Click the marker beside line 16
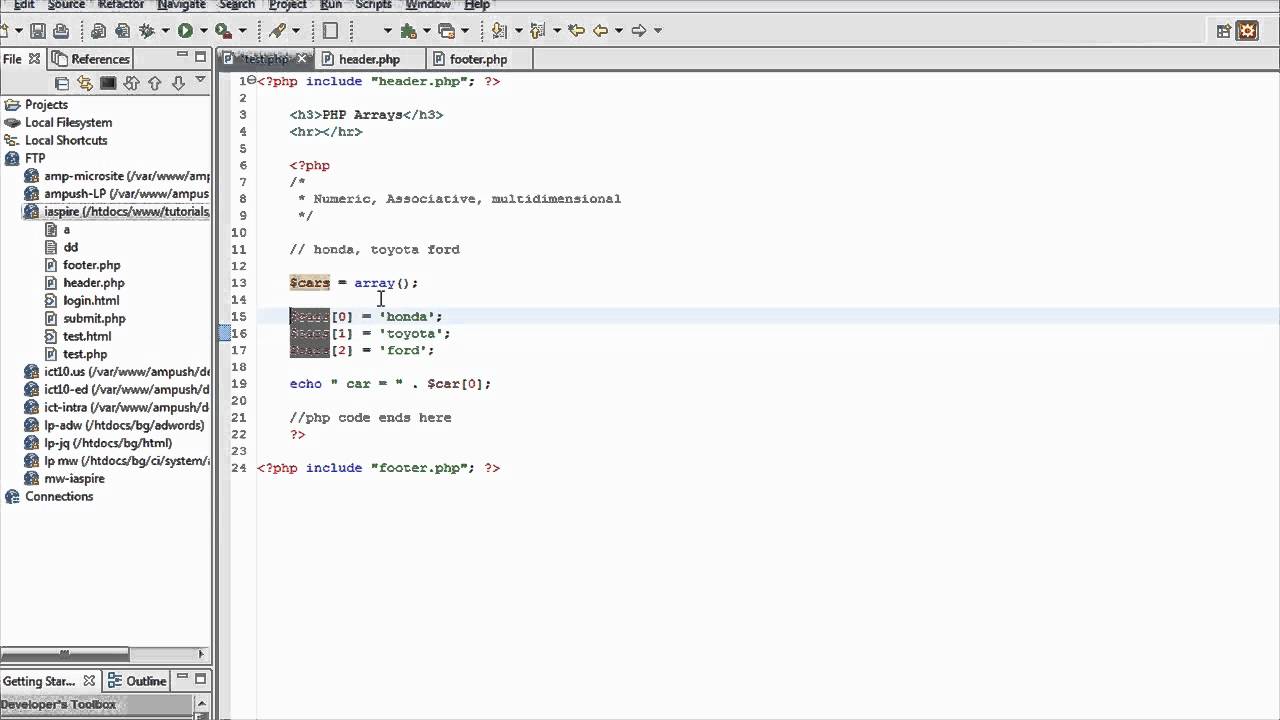 pyautogui.click(x=225, y=333)
